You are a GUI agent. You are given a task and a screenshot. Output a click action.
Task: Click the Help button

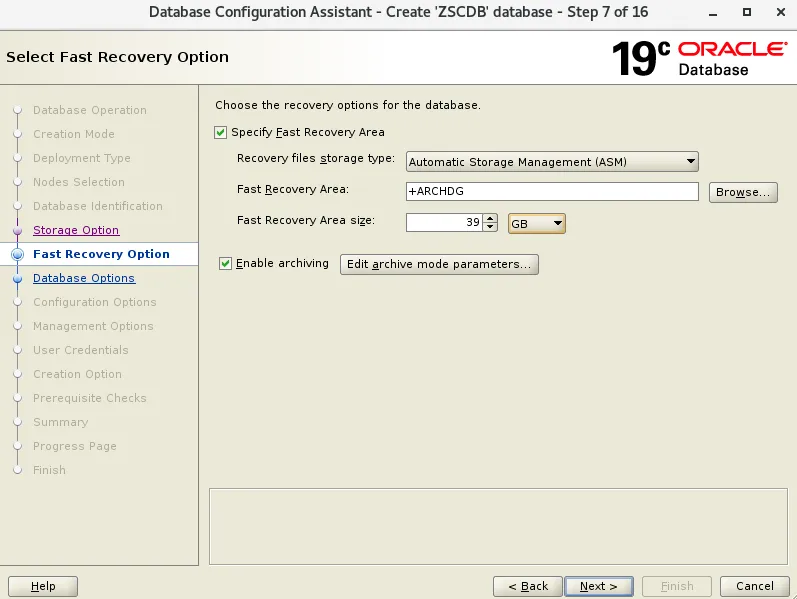43,586
